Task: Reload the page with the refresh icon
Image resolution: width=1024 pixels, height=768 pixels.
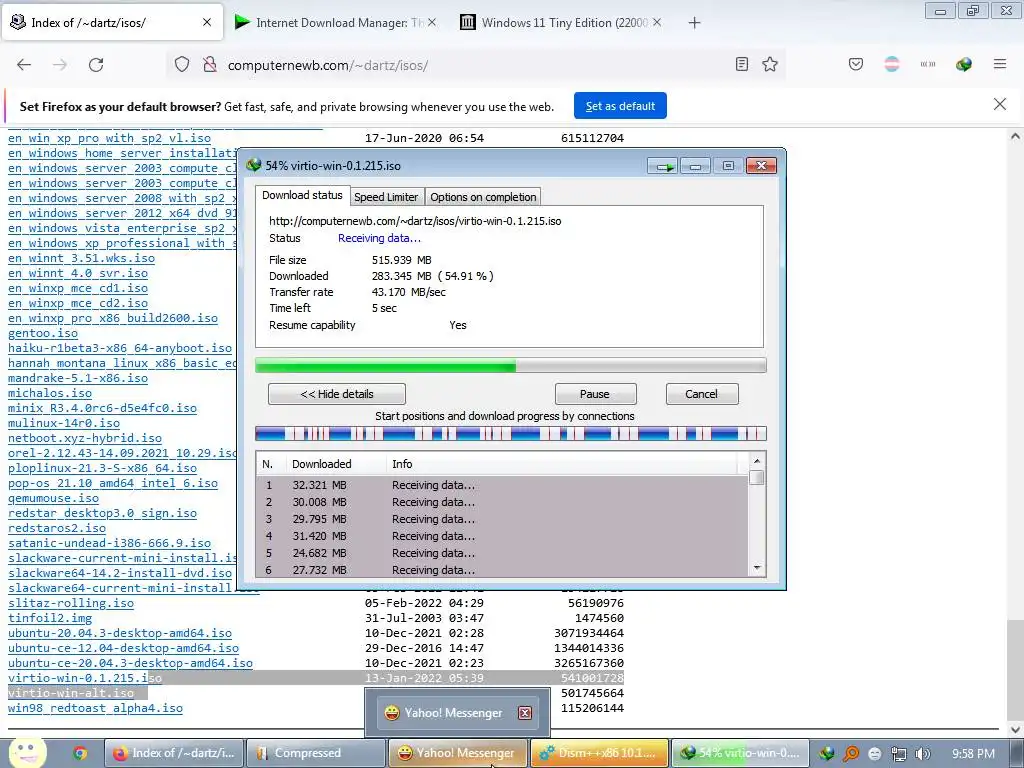Action: (96, 65)
